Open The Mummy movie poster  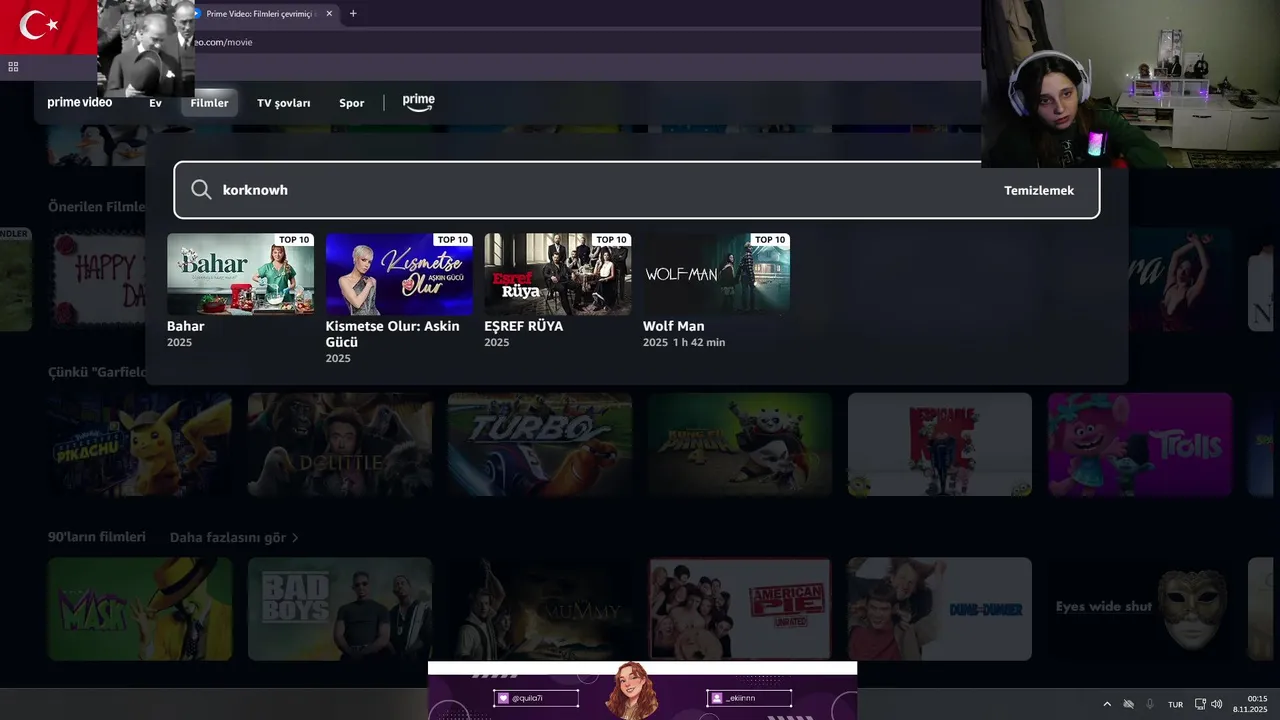point(540,609)
